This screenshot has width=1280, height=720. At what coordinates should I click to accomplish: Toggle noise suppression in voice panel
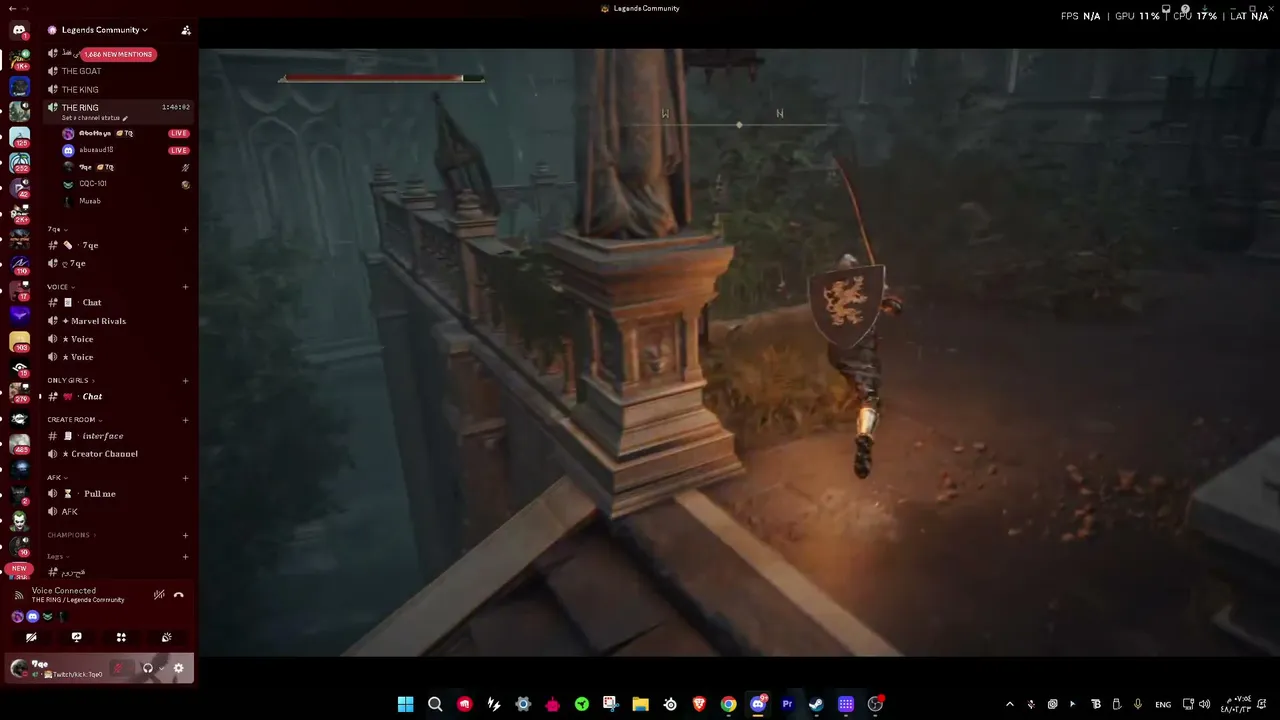tap(159, 595)
